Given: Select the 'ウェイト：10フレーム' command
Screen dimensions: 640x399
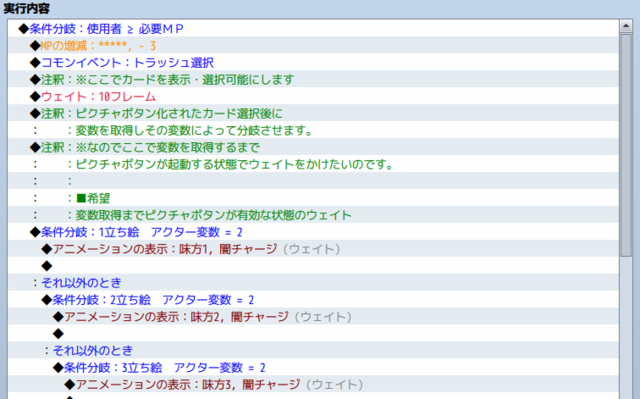Looking at the screenshot, I should [x=313, y=96].
